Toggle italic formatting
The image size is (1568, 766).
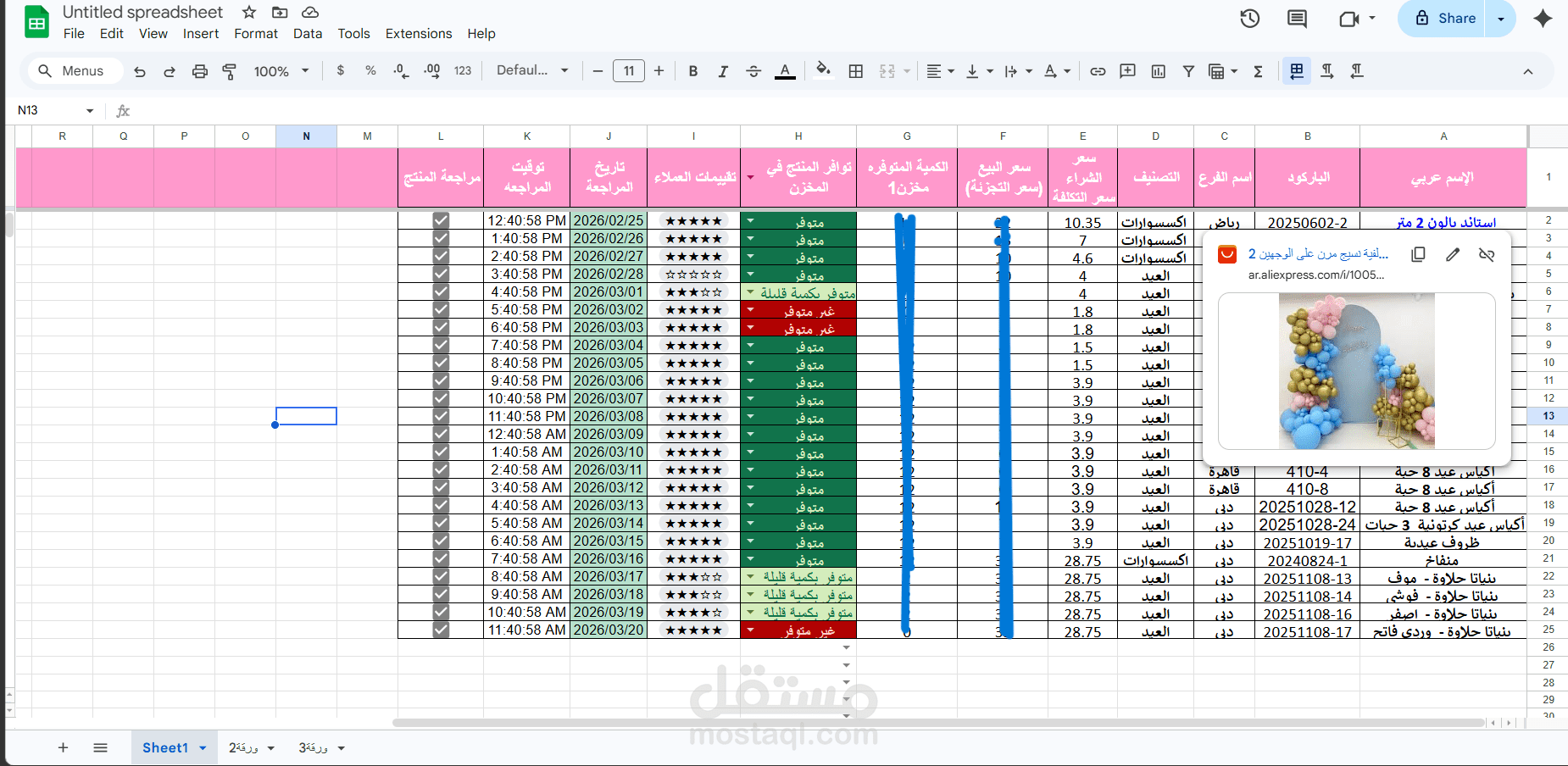pyautogui.click(x=723, y=71)
